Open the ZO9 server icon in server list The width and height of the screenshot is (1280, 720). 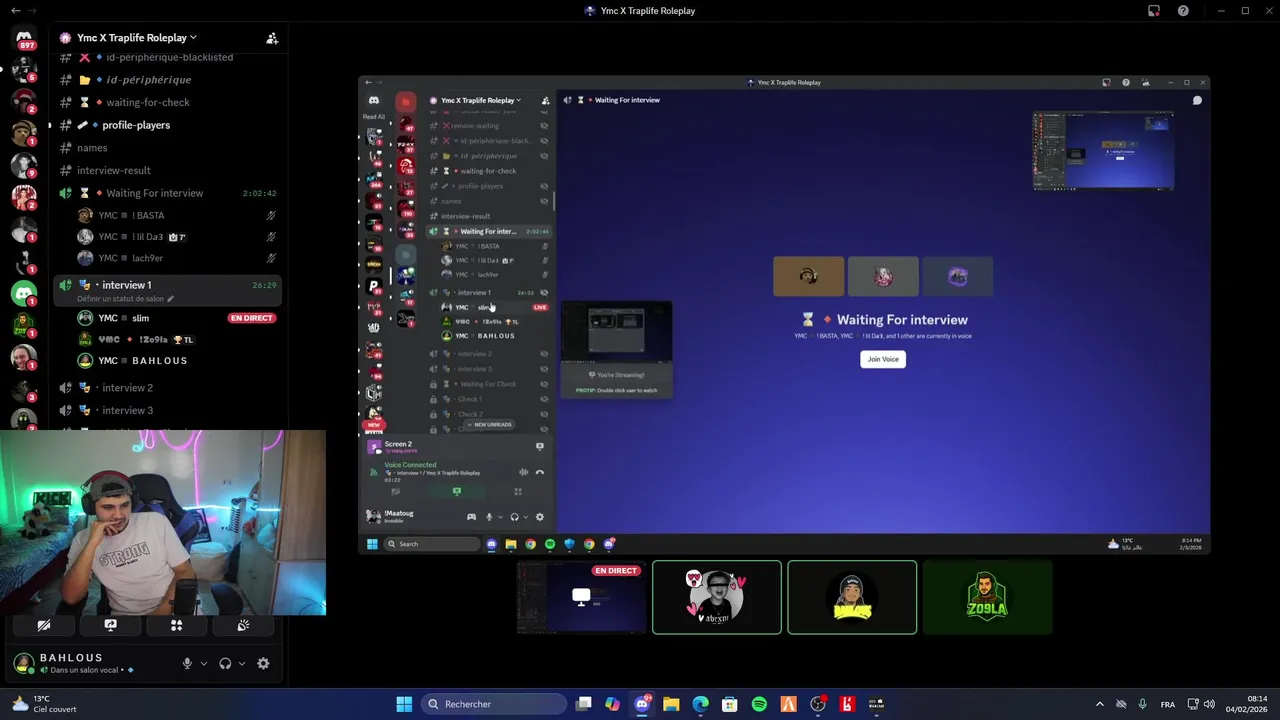coord(24,325)
